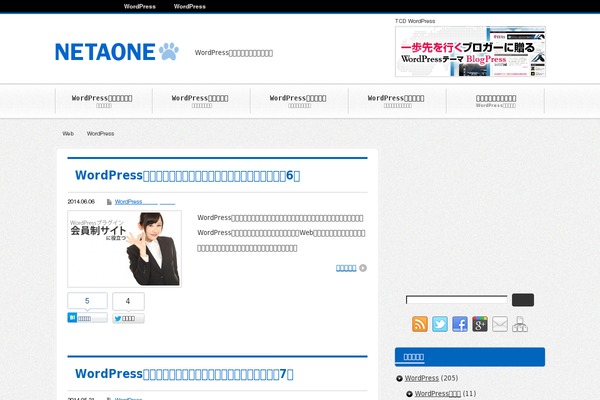Screen dimensions: 600x400
Task: Open the orange RSS feed icon
Action: [420, 324]
